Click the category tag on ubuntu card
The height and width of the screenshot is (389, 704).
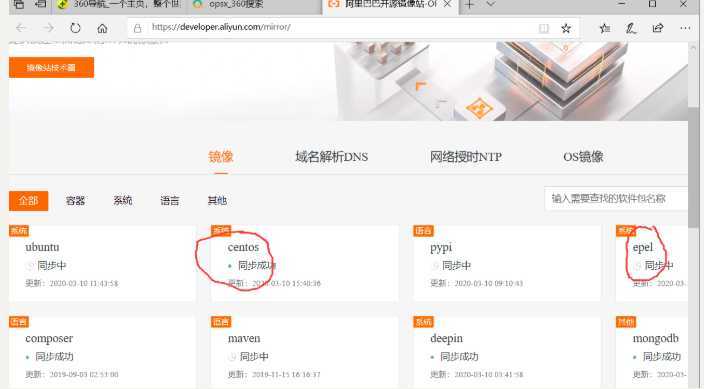point(19,231)
